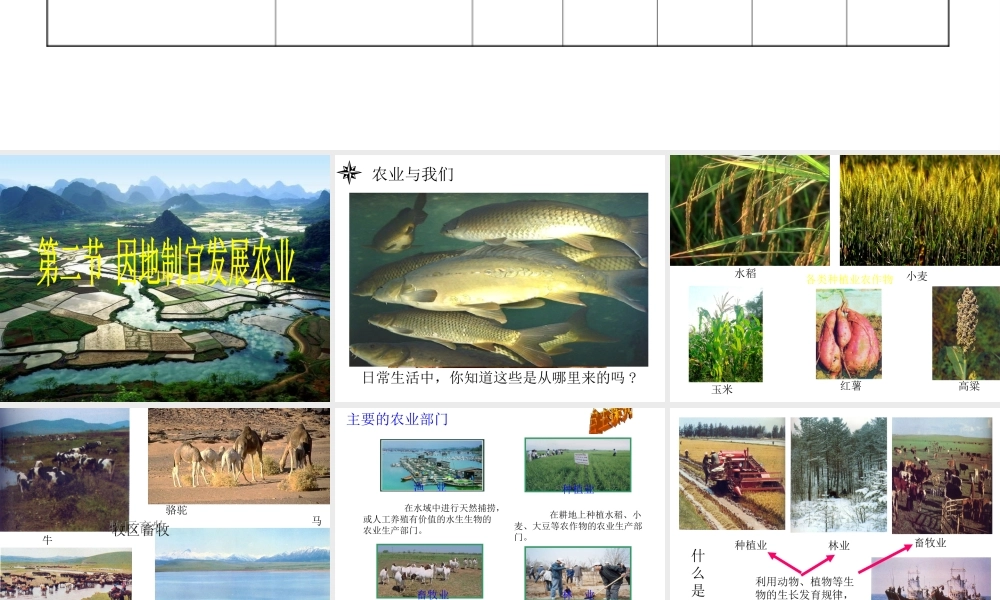Screen dimensions: 1000x600
Task: Click the green crop field image labeled 种植业
Action: coord(578,465)
